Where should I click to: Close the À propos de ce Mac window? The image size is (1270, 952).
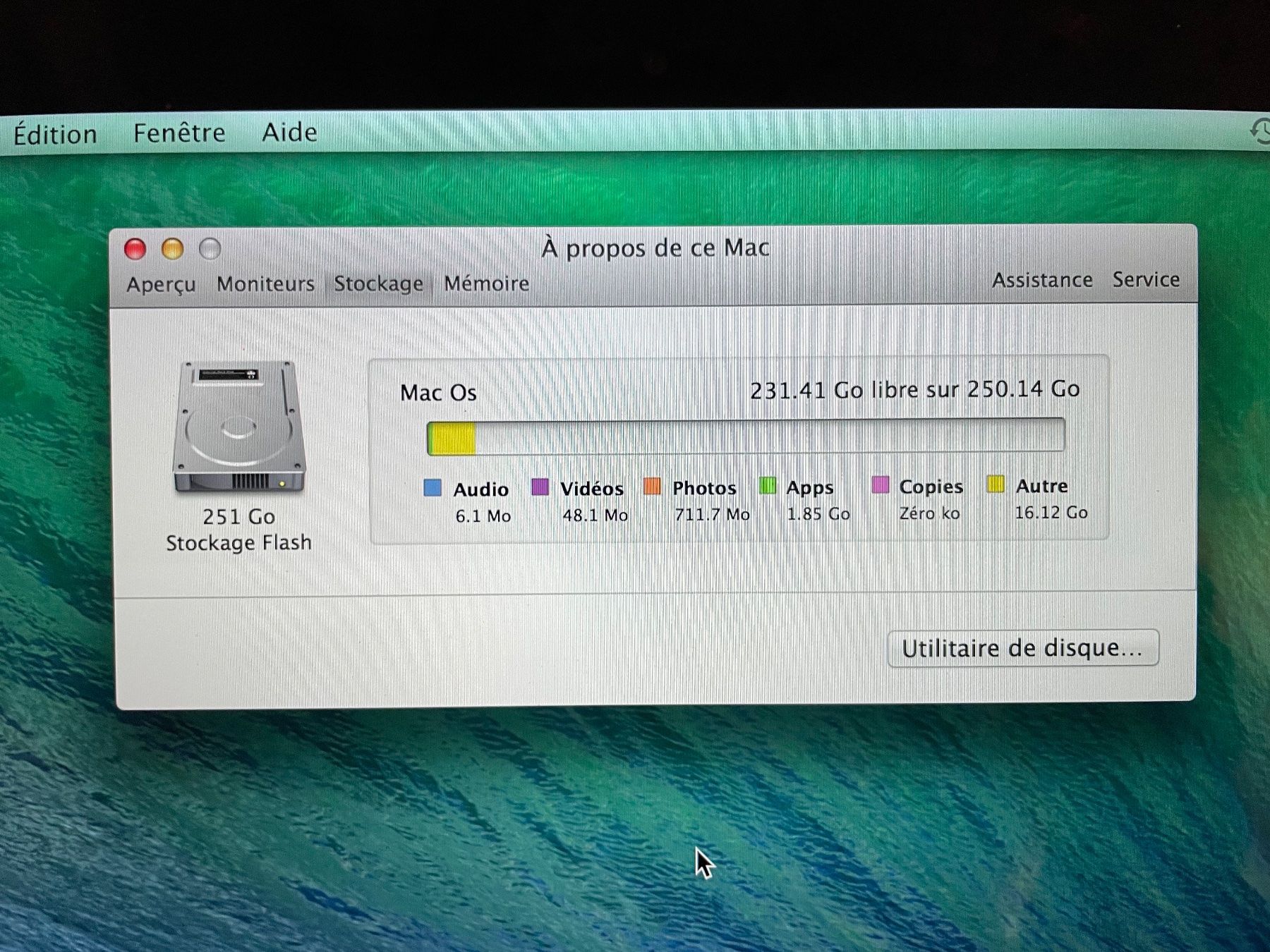click(x=135, y=249)
